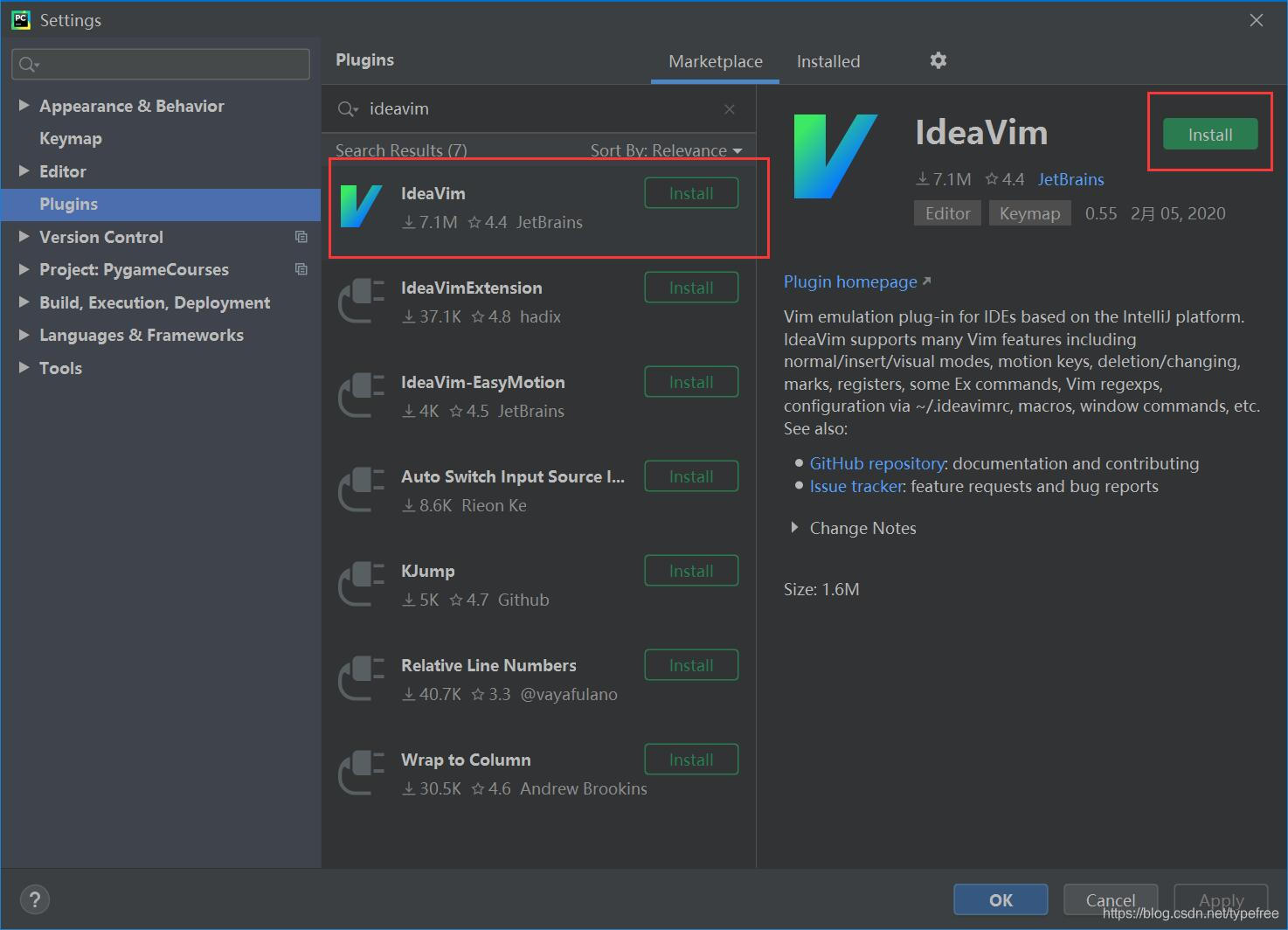The width and height of the screenshot is (1288, 930).
Task: Select the Relative Line Numbers result title
Action: 488,665
